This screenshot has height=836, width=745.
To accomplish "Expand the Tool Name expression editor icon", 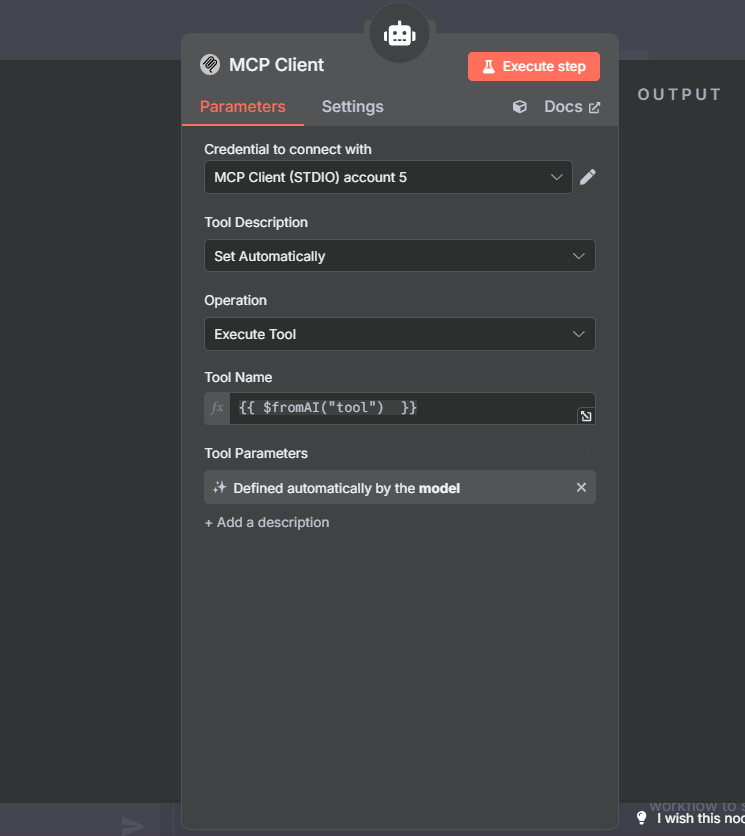I will click(x=586, y=417).
